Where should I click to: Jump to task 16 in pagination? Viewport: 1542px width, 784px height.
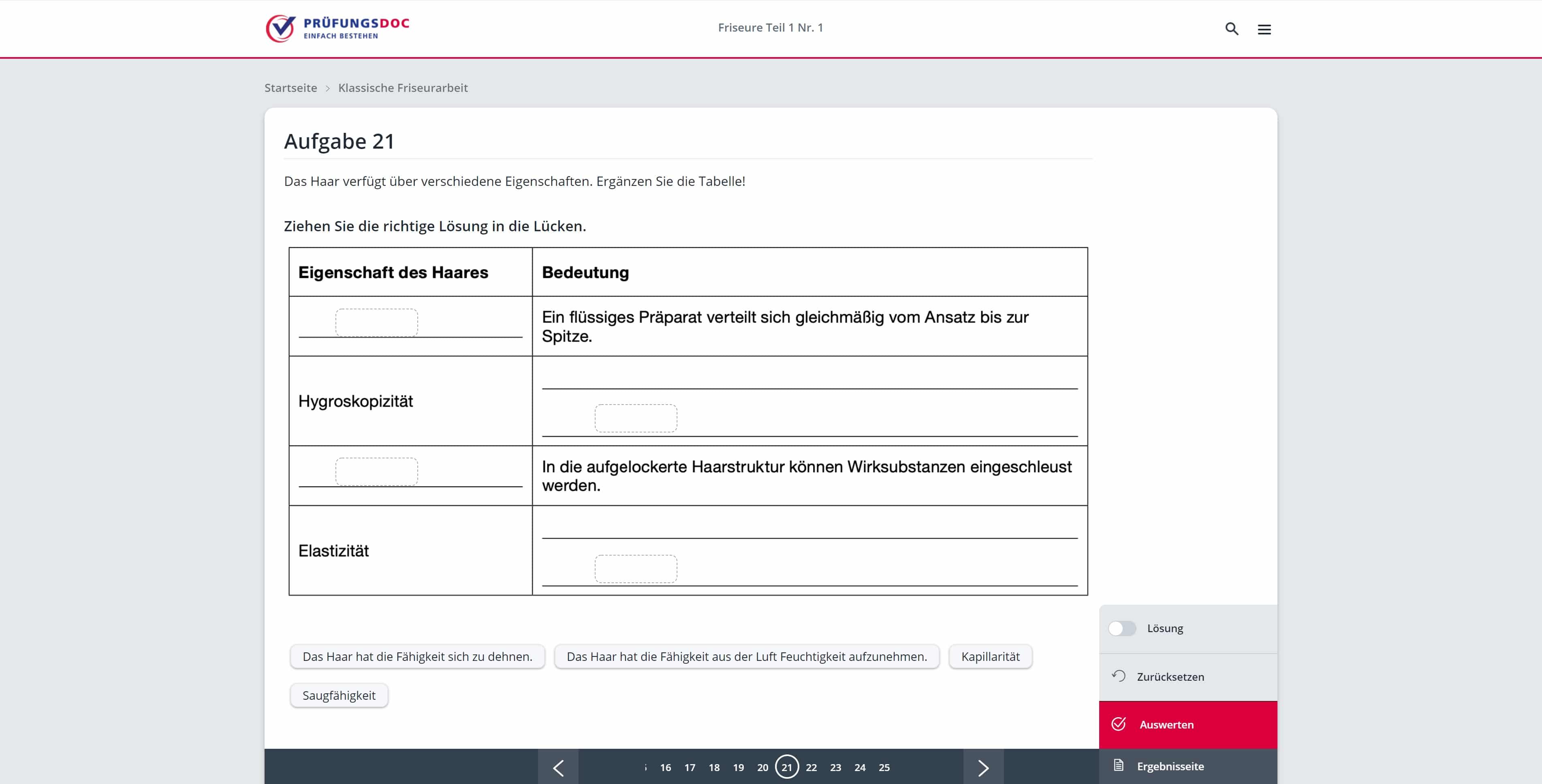pyautogui.click(x=665, y=767)
